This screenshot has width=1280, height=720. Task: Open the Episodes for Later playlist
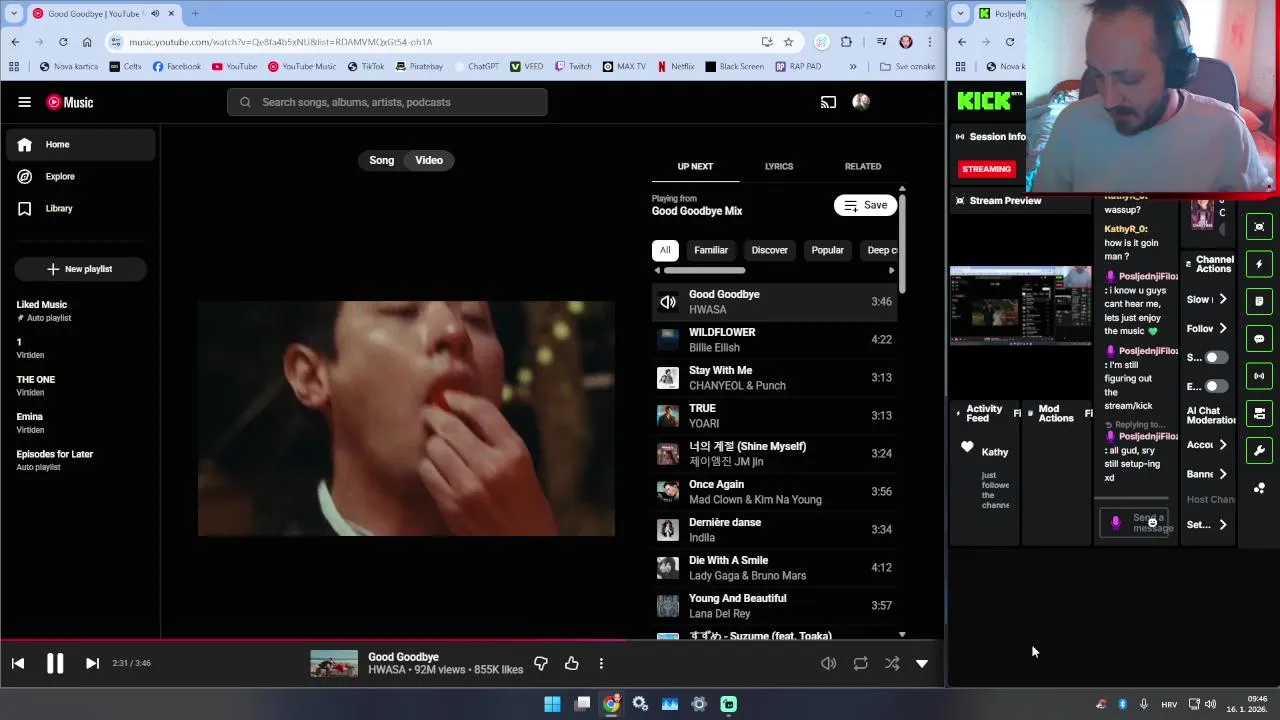(80, 460)
